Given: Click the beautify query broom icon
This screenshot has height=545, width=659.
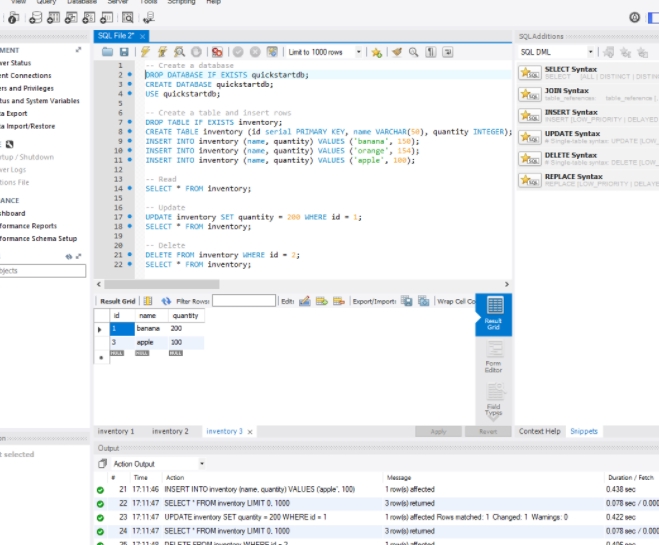Looking at the screenshot, I should (x=397, y=52).
